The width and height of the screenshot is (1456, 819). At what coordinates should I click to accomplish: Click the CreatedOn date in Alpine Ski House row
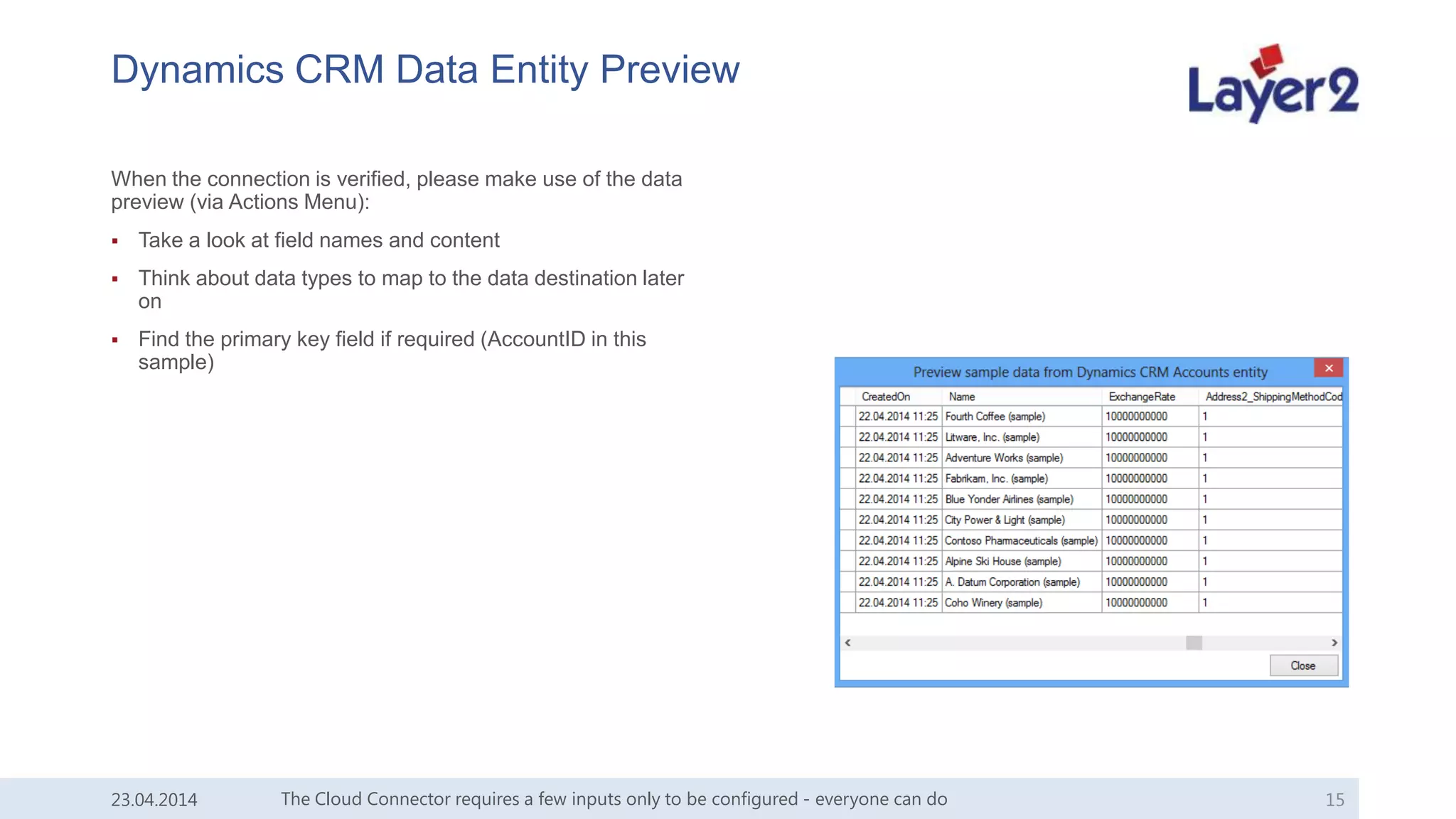tap(899, 561)
